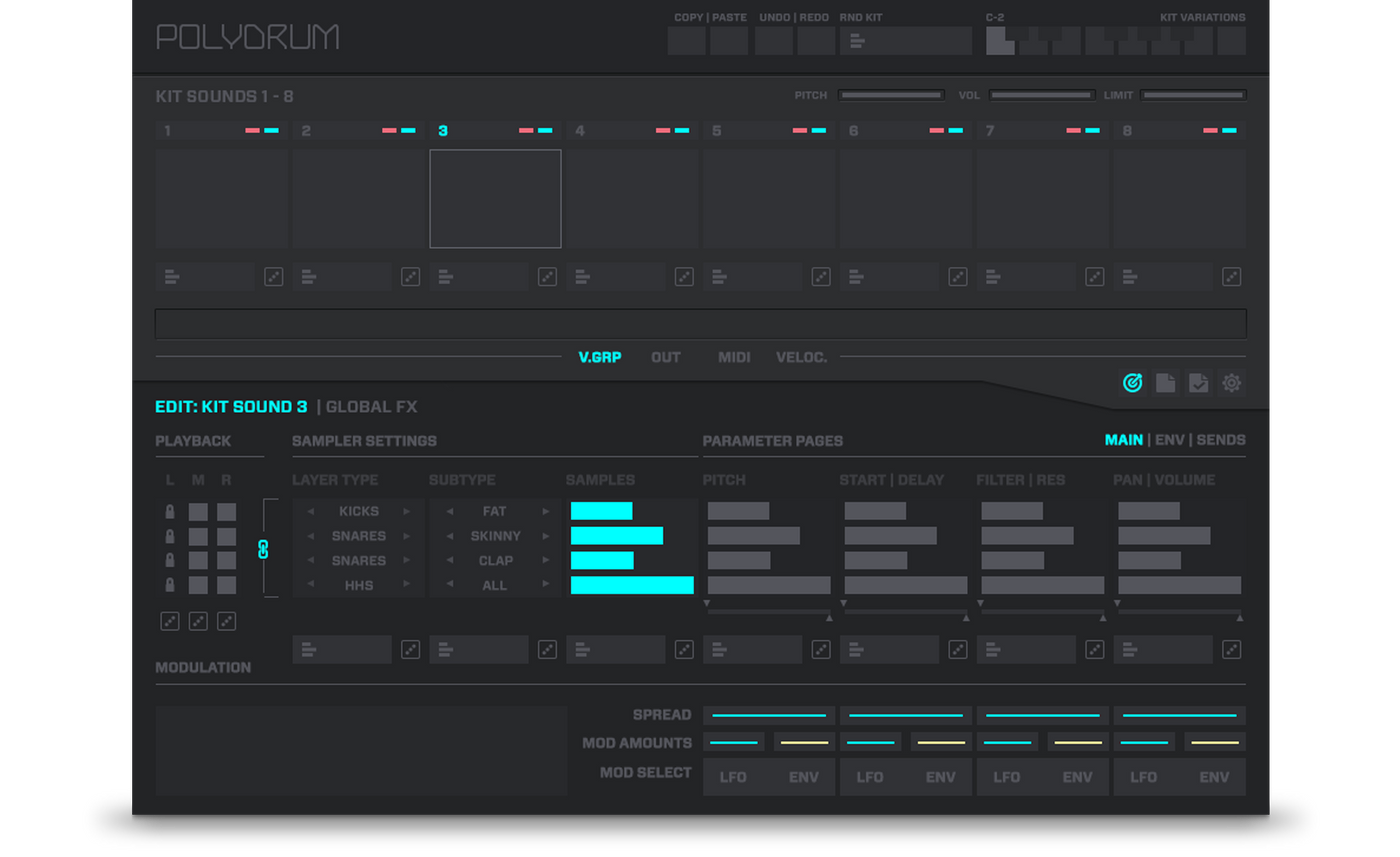Randomize Subtype using its dice icon
The height and width of the screenshot is (857, 1400).
(547, 650)
